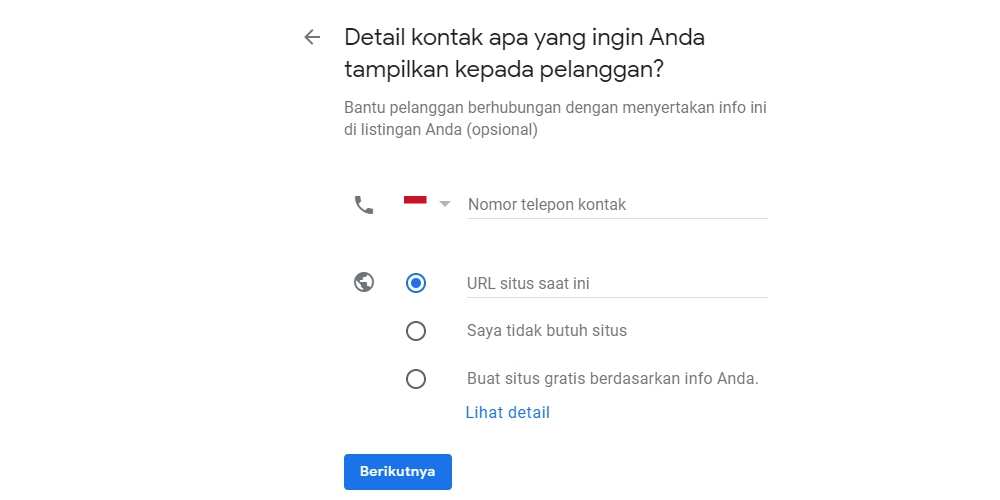Click the Indonesian flag icon
1000x500 pixels.
(415, 203)
